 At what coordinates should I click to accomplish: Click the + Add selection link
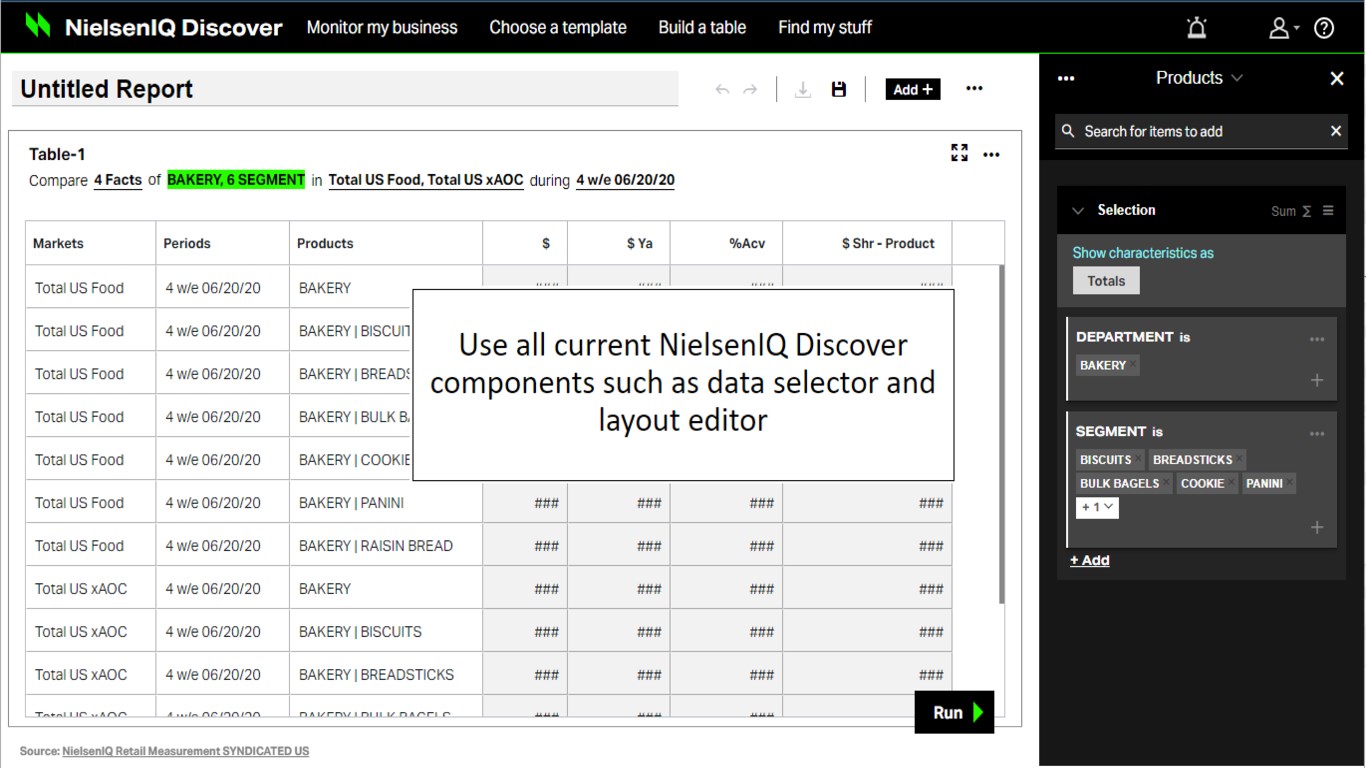[1090, 560]
